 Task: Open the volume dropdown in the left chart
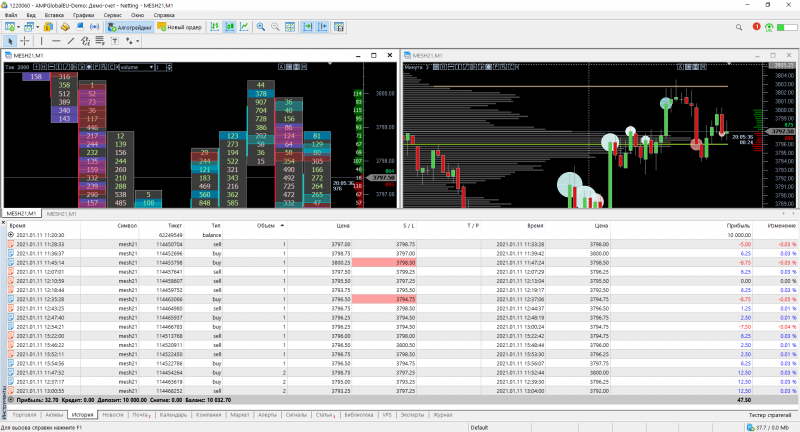[137, 67]
